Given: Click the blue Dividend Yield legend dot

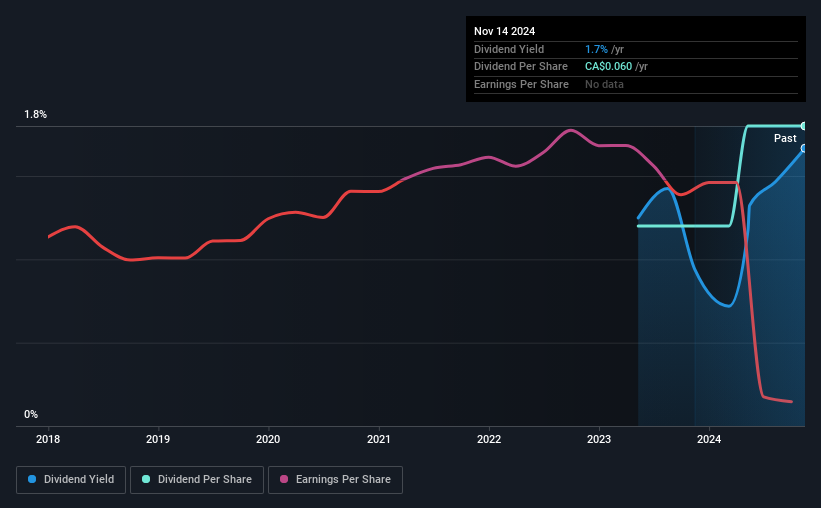Looking at the screenshot, I should (x=32, y=479).
